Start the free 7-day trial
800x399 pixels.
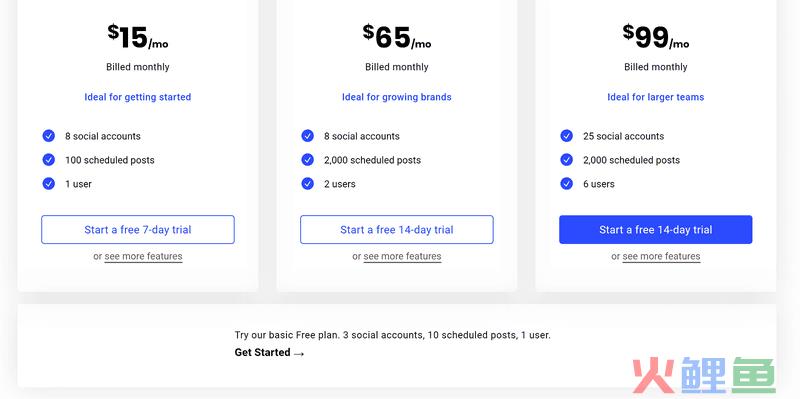[x=138, y=230]
